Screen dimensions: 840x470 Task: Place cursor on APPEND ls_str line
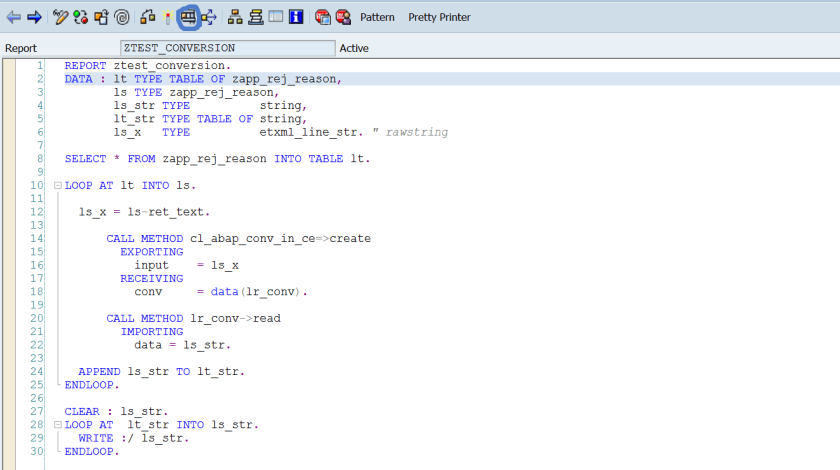(161, 371)
